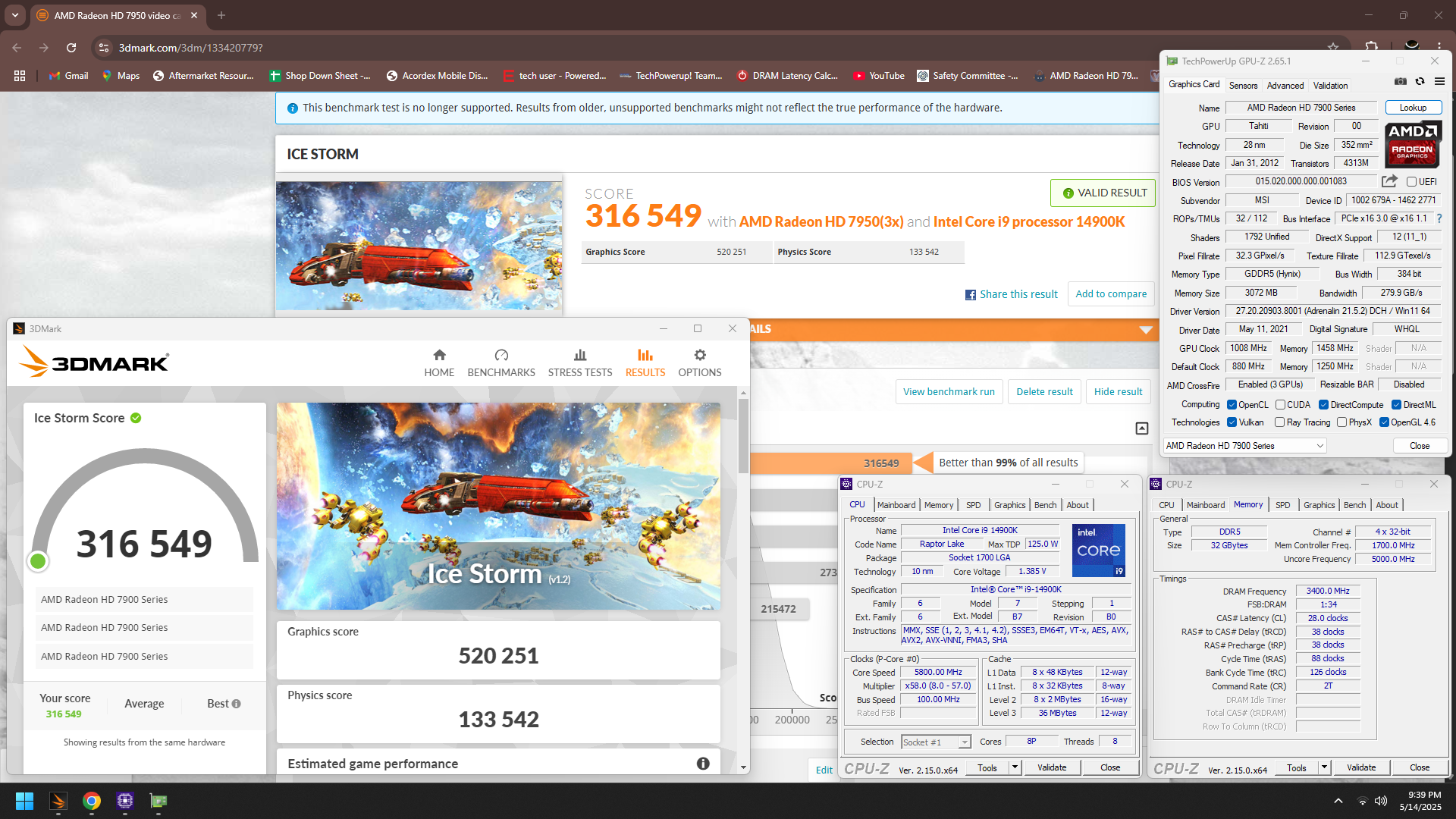This screenshot has width=1456, height=819.
Task: Click info icon beside Estimated game performance
Action: (703, 764)
